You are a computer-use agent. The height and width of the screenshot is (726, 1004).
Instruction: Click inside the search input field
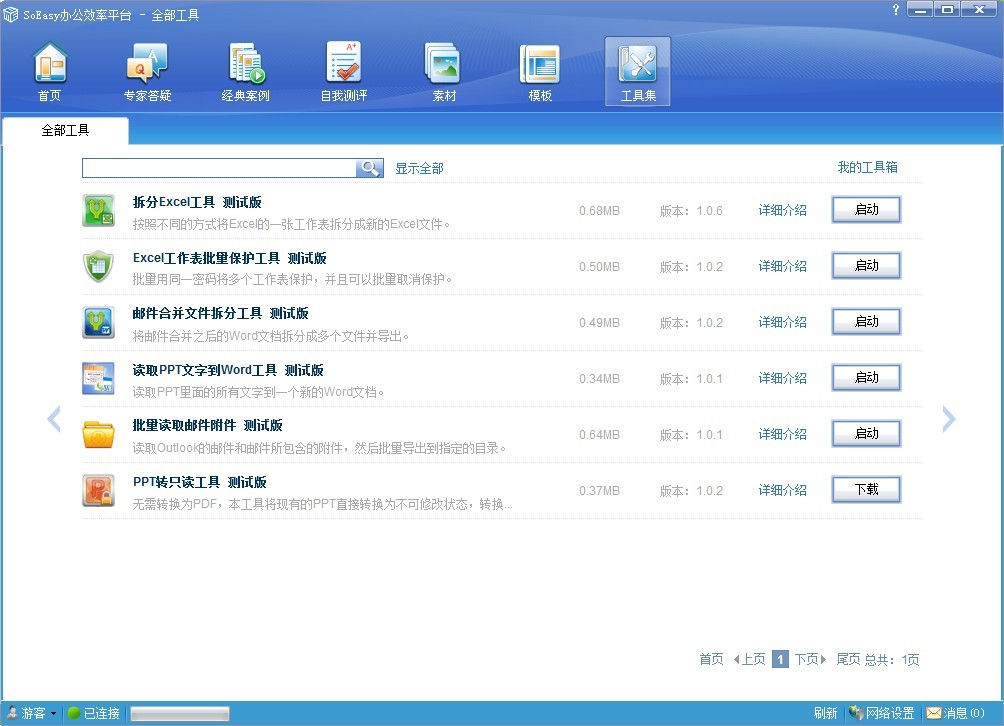[x=220, y=168]
